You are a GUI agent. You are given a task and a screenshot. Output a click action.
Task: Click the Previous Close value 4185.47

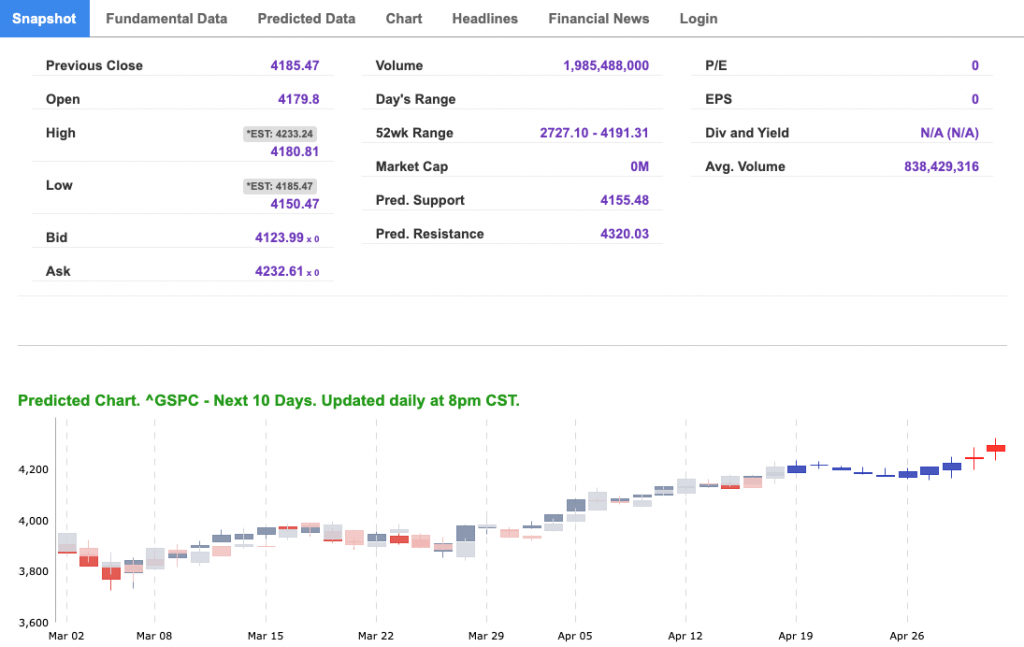click(294, 66)
